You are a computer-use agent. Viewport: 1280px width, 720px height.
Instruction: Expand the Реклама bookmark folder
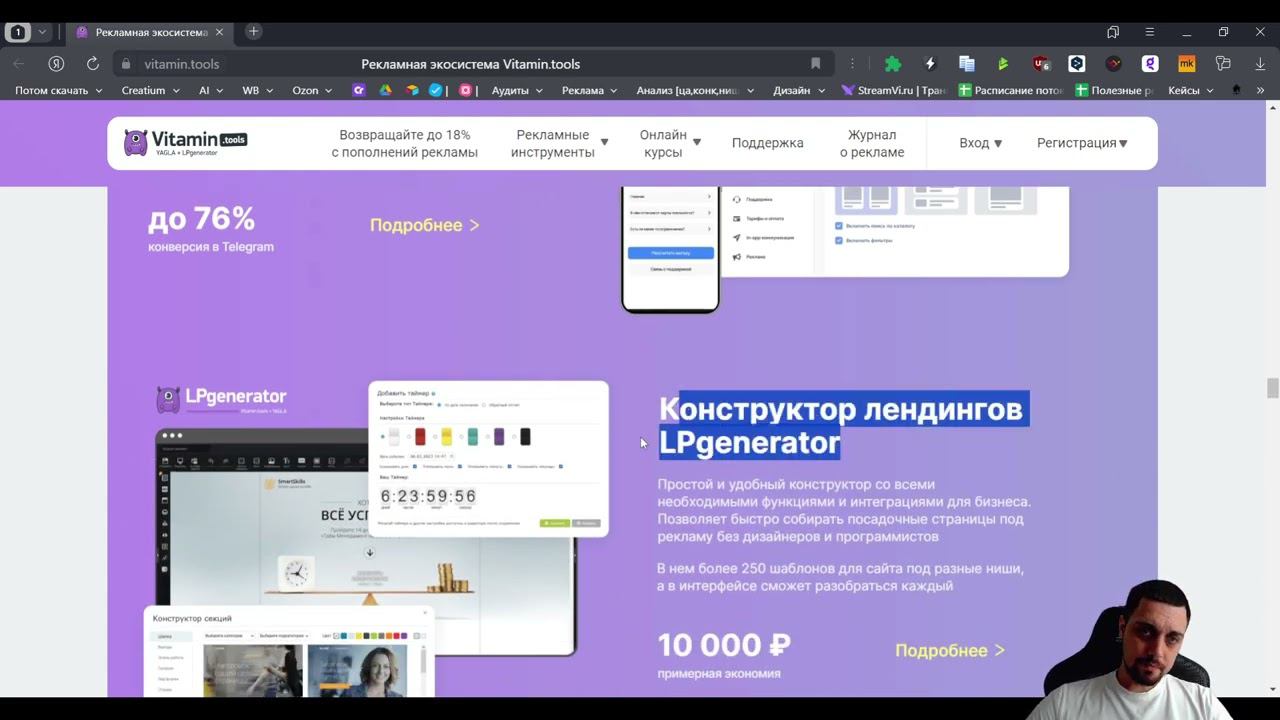(x=591, y=90)
